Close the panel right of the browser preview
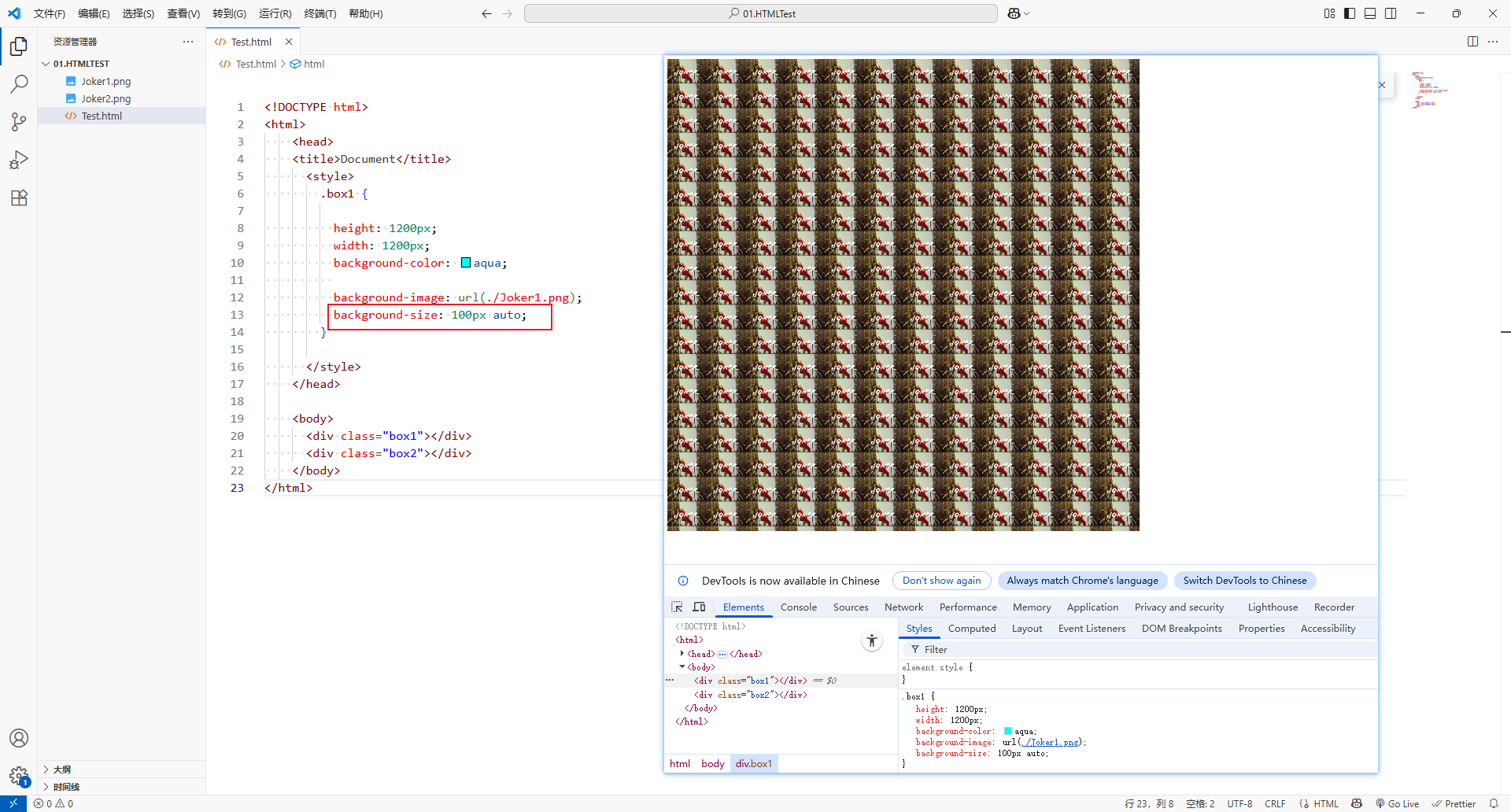 tap(1382, 85)
